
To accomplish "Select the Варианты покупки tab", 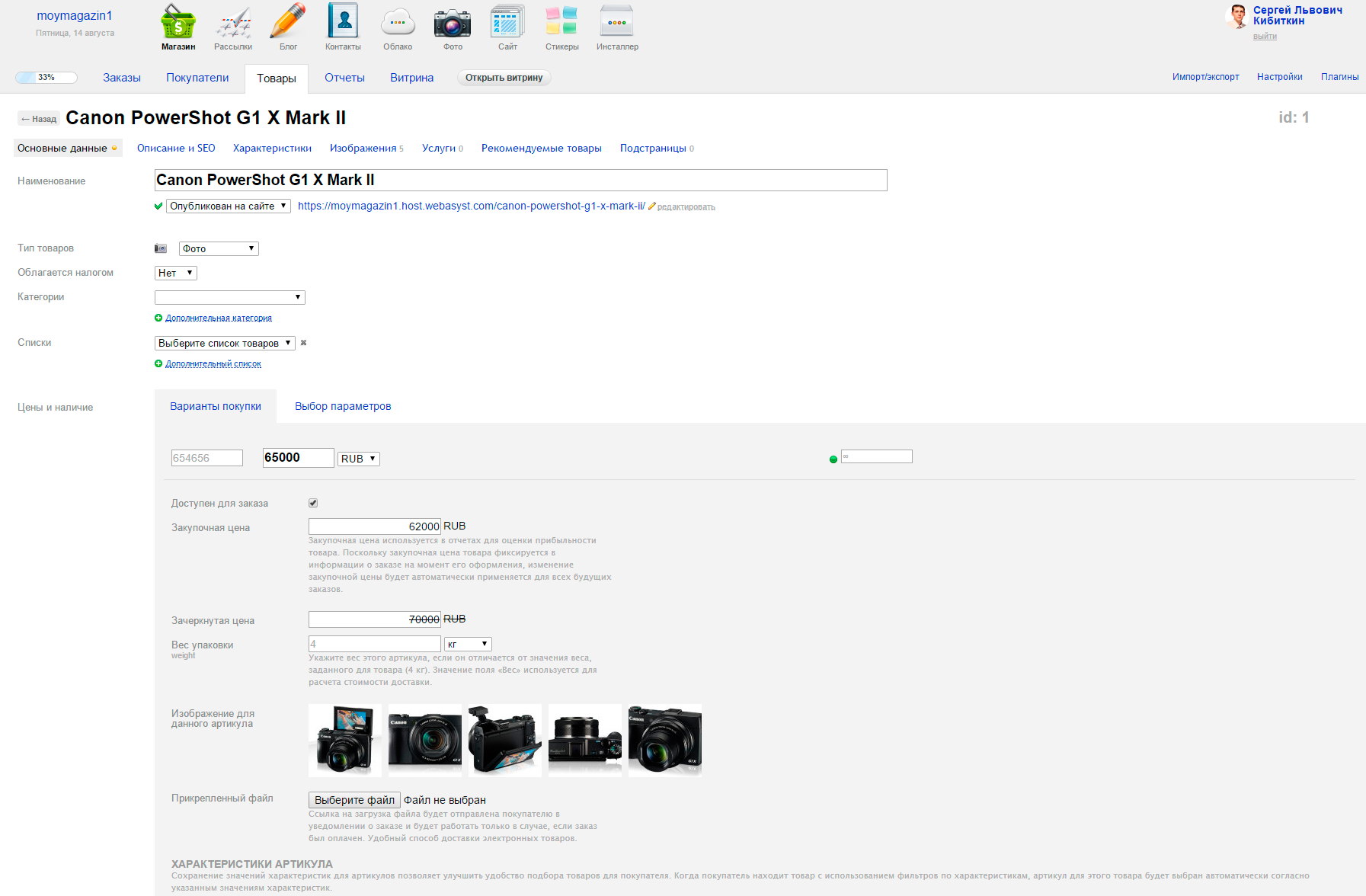I will tap(216, 406).
